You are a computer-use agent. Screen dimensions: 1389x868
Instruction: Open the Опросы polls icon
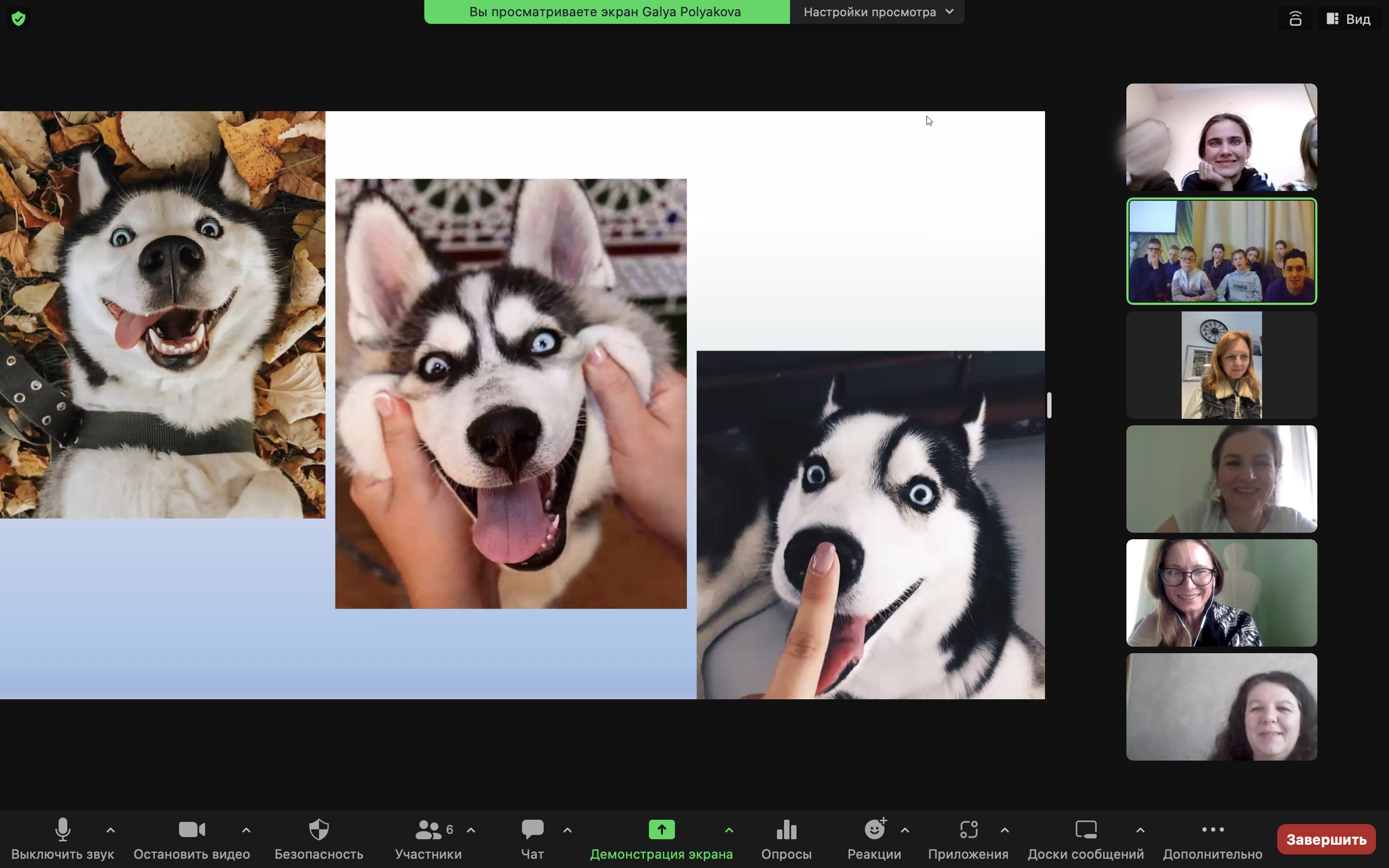coord(787,839)
